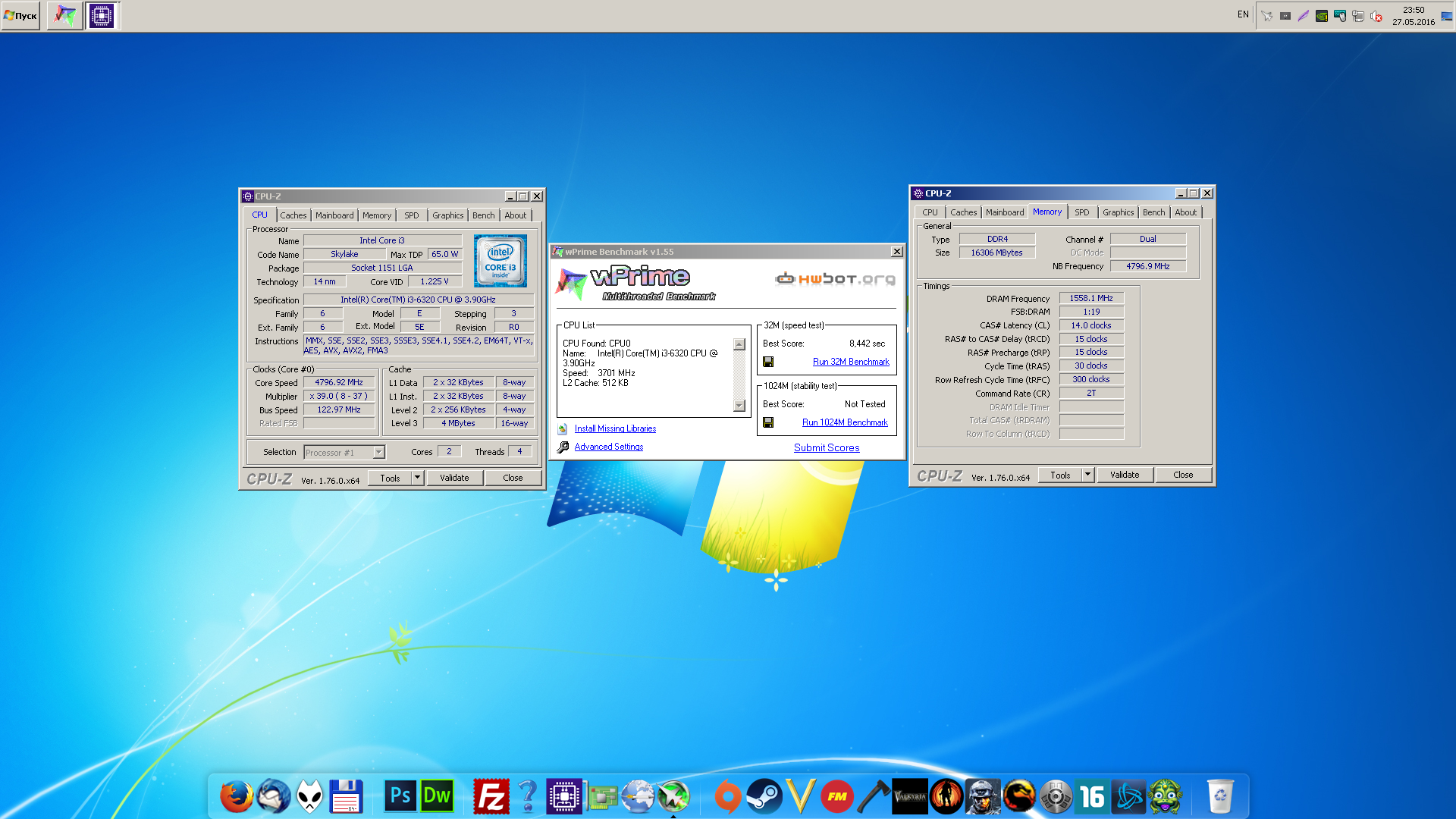Switch the EN input language indicator
Screen dimensions: 1456x819
(1243, 14)
